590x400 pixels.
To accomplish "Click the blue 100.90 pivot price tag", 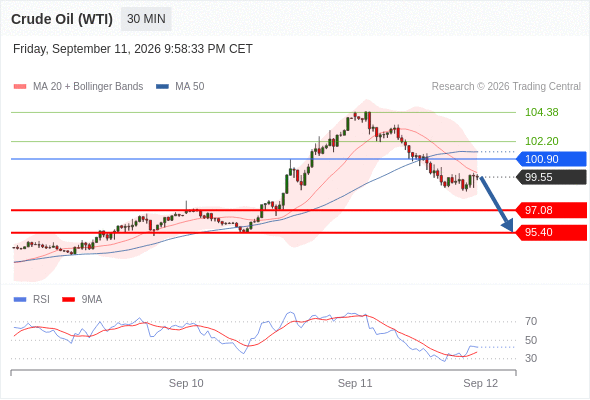I will tap(551, 159).
